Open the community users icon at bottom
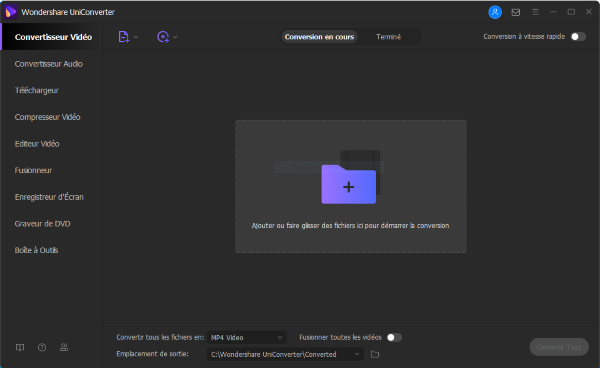This screenshot has height=368, width=600. click(64, 347)
